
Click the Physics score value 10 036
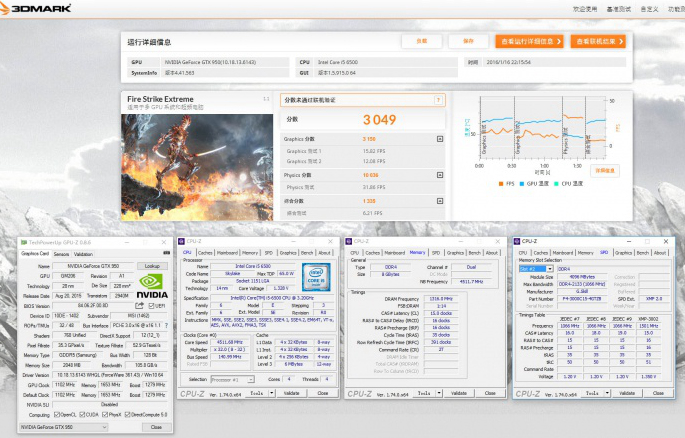click(x=370, y=175)
